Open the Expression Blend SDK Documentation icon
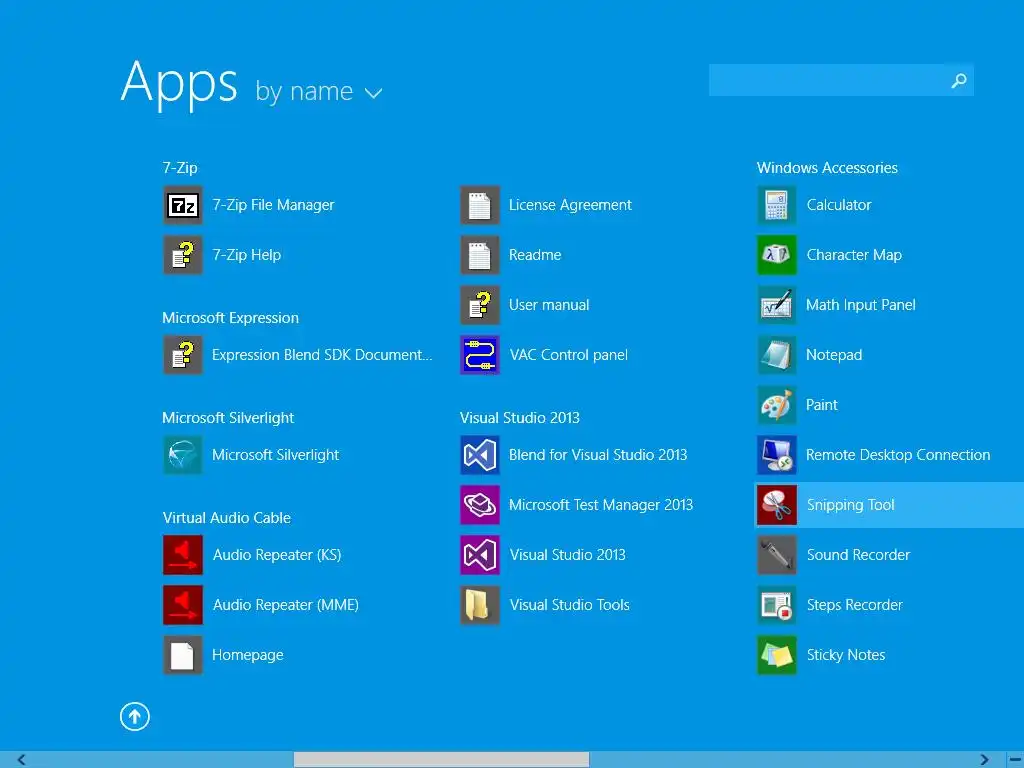Viewport: 1024px width, 768px height. point(182,355)
